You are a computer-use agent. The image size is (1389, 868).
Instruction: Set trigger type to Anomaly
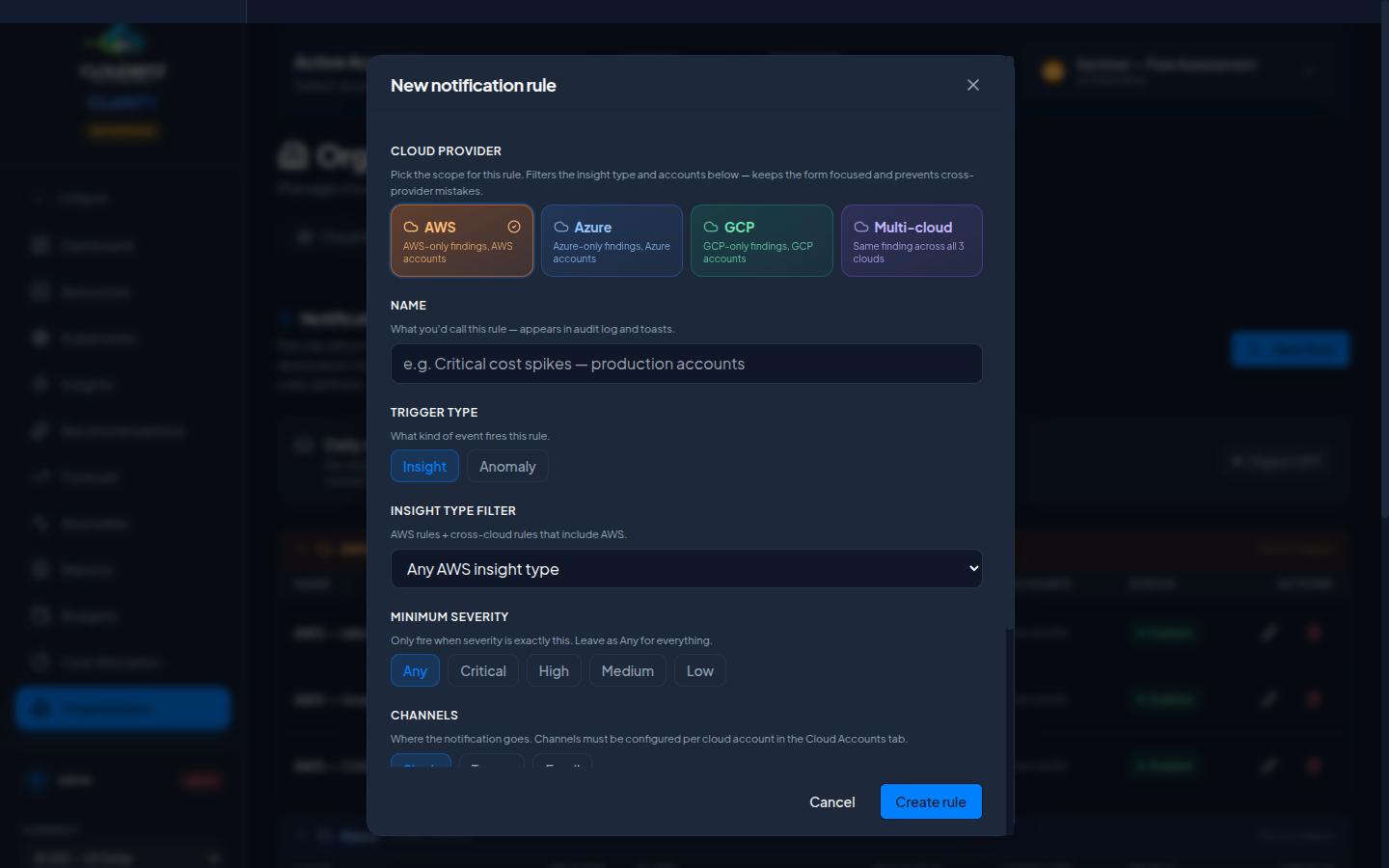507,466
